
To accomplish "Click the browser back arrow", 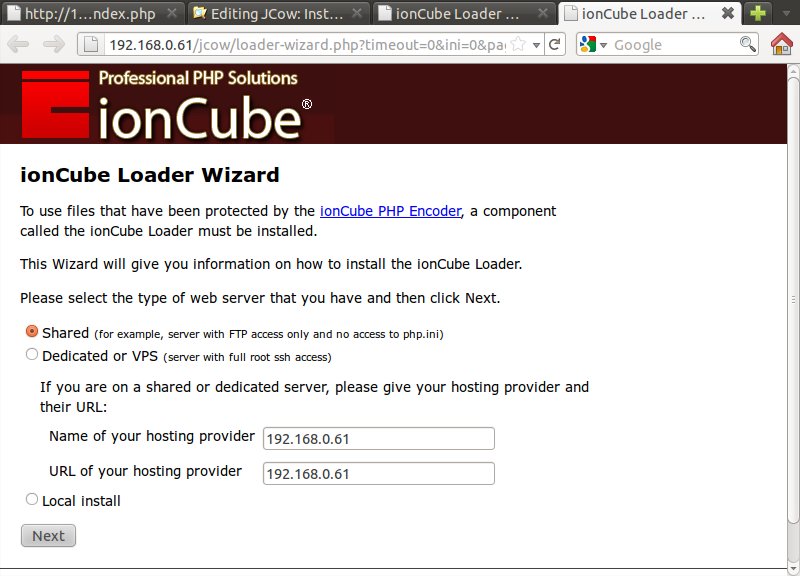I will click(18, 45).
